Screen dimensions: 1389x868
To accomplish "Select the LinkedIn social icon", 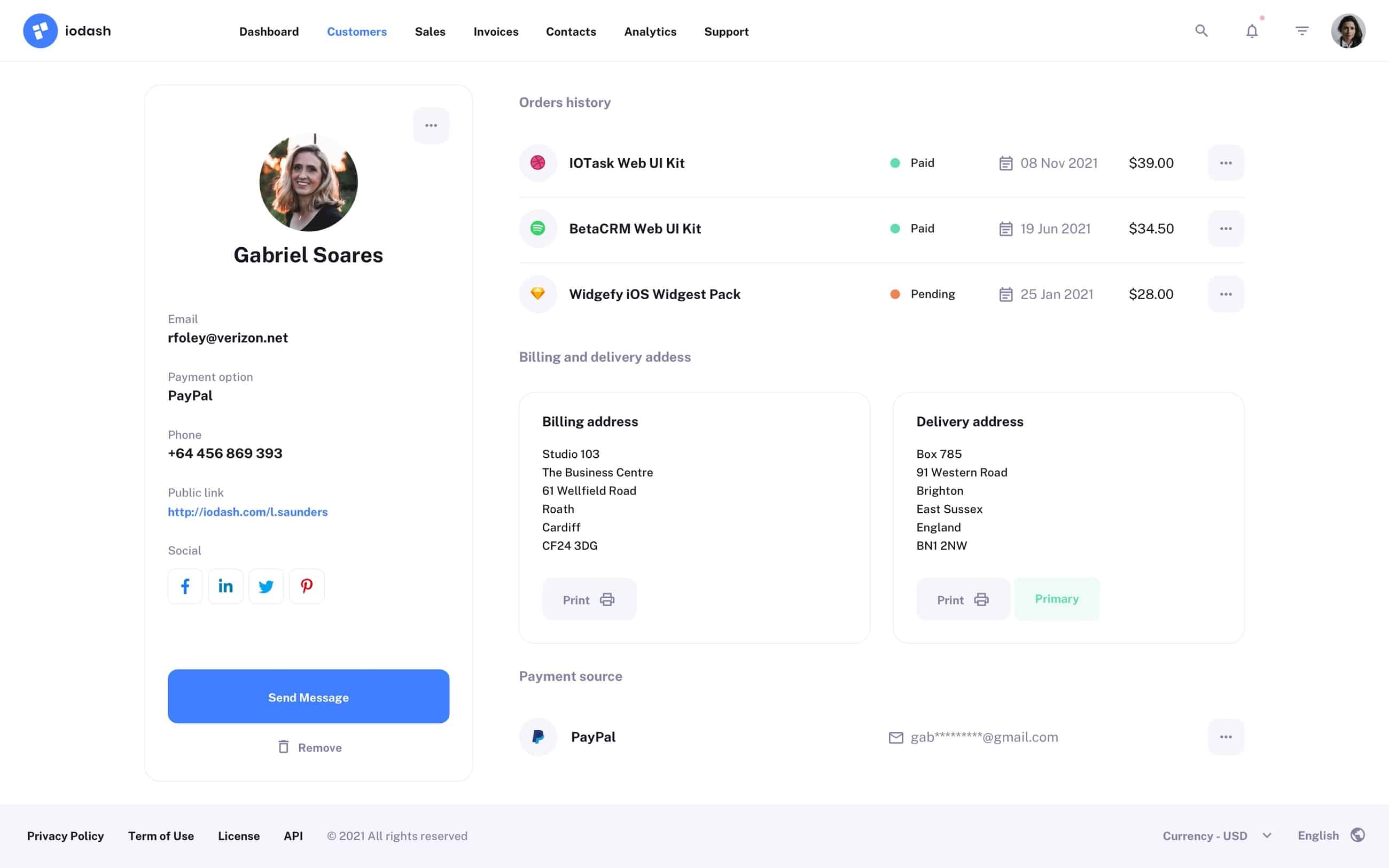I will pyautogui.click(x=225, y=586).
